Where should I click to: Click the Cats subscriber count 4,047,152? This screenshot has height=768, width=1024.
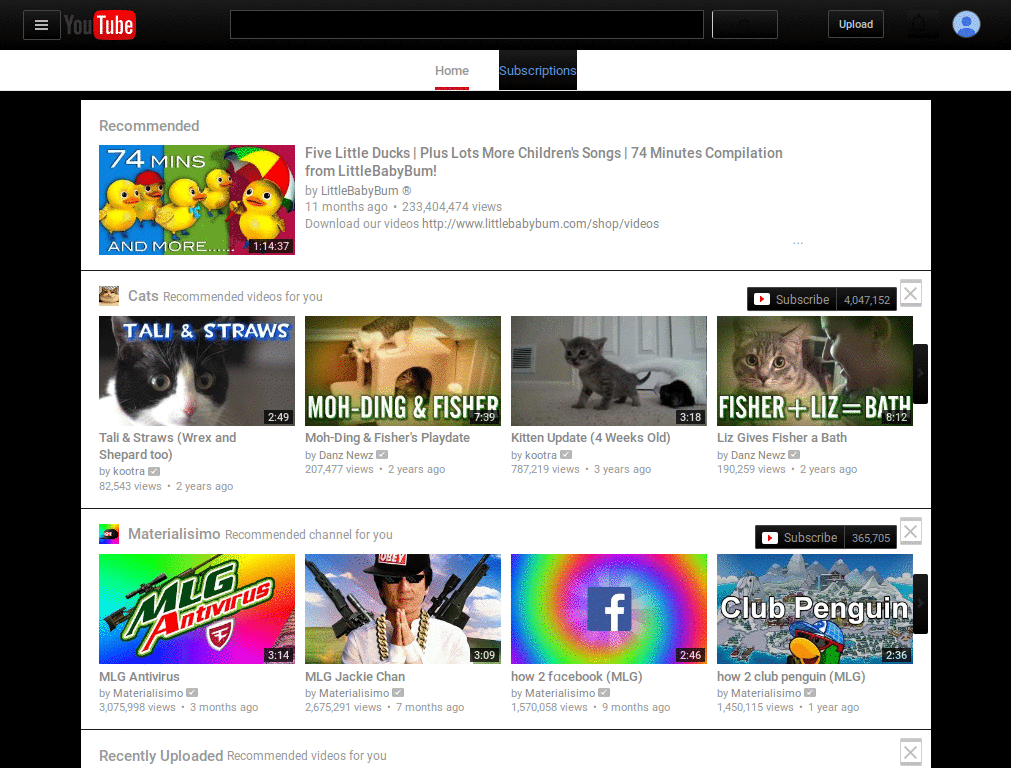[867, 300]
